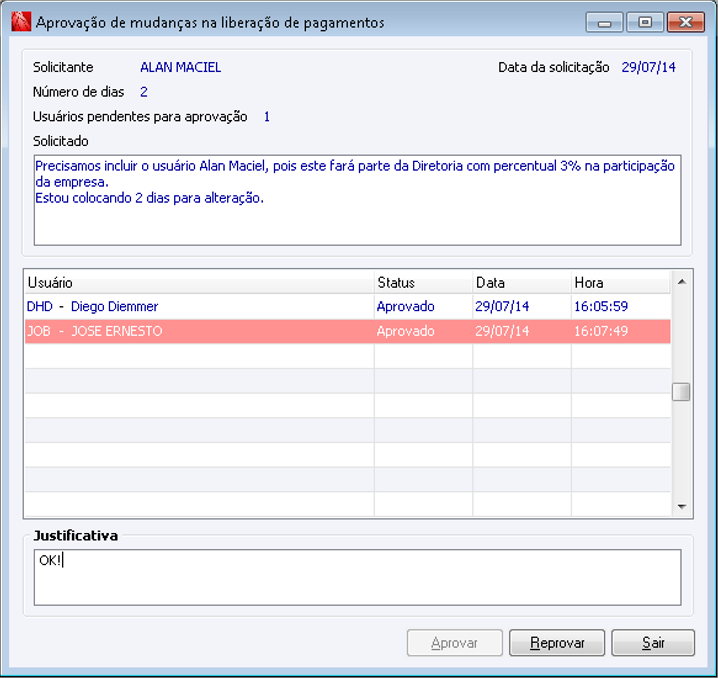The height and width of the screenshot is (678, 718).
Task: Click the Justificativa group label
Action: tap(76, 536)
